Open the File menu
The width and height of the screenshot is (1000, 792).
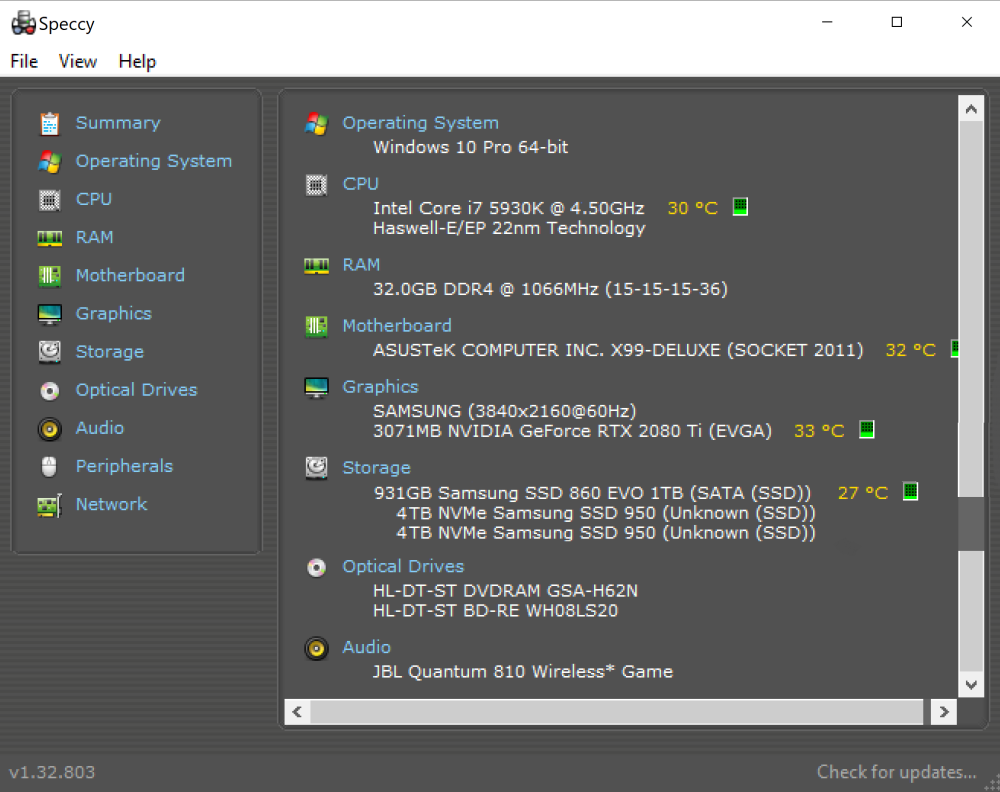click(24, 61)
